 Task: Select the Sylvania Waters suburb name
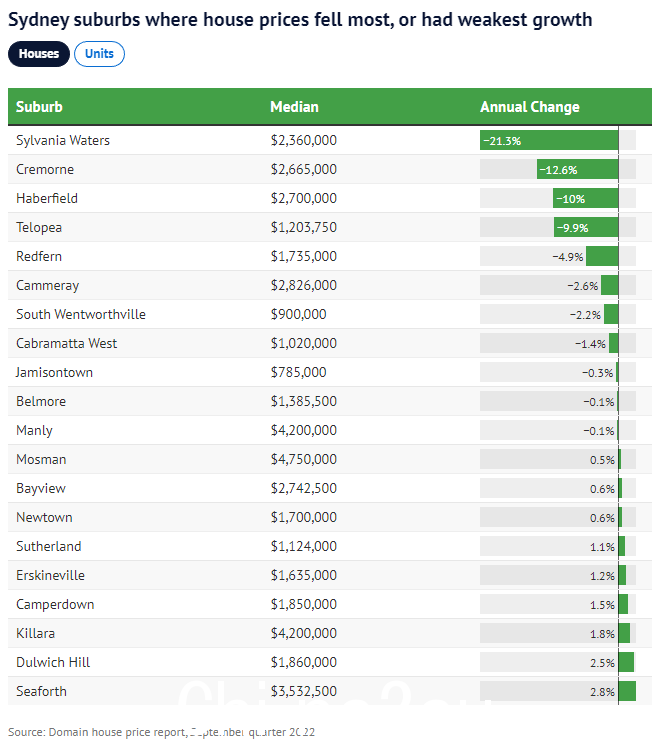[x=63, y=140]
